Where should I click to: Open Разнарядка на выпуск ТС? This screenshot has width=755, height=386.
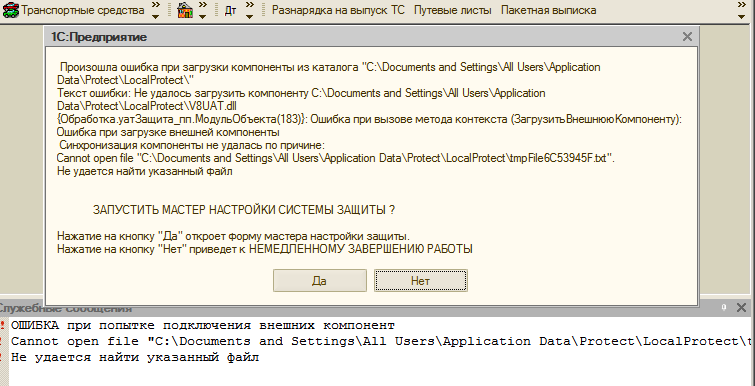(338, 10)
